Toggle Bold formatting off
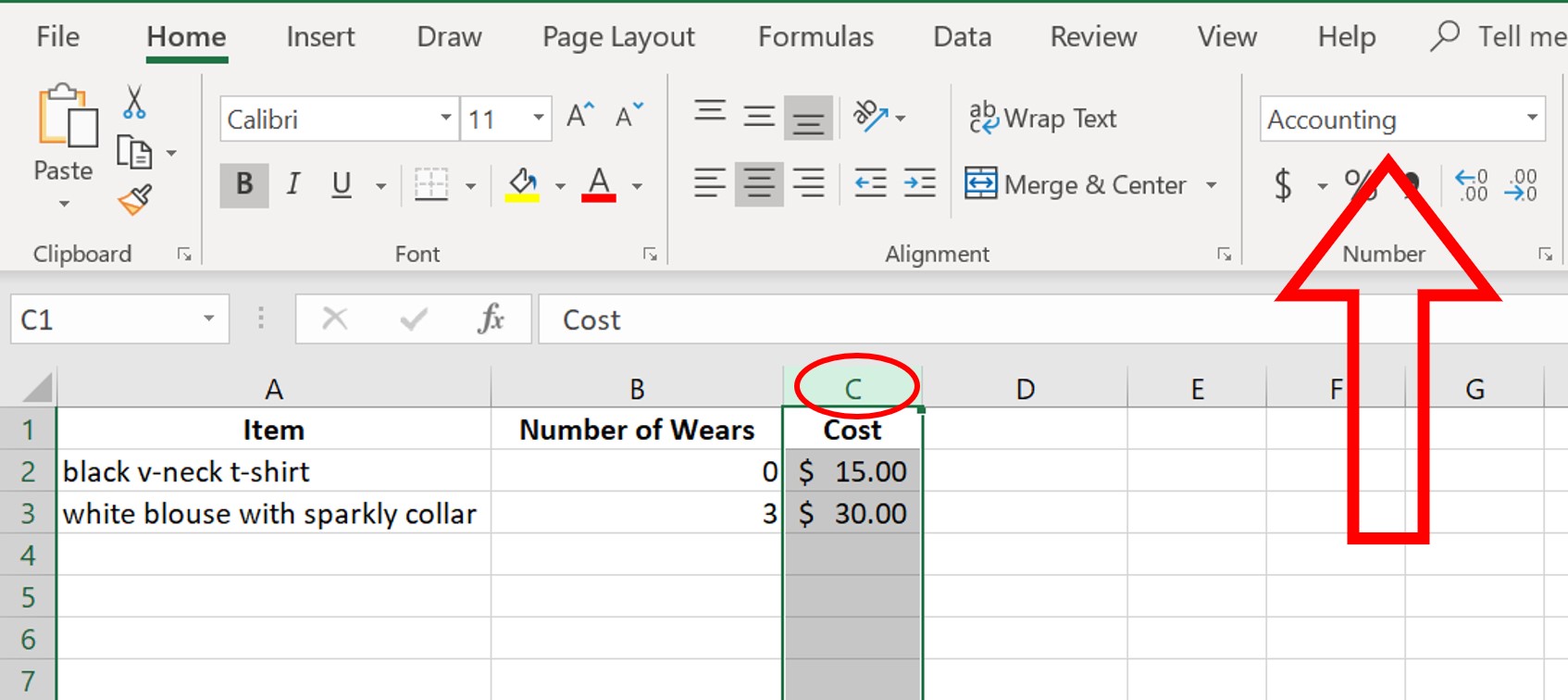 pyautogui.click(x=244, y=184)
